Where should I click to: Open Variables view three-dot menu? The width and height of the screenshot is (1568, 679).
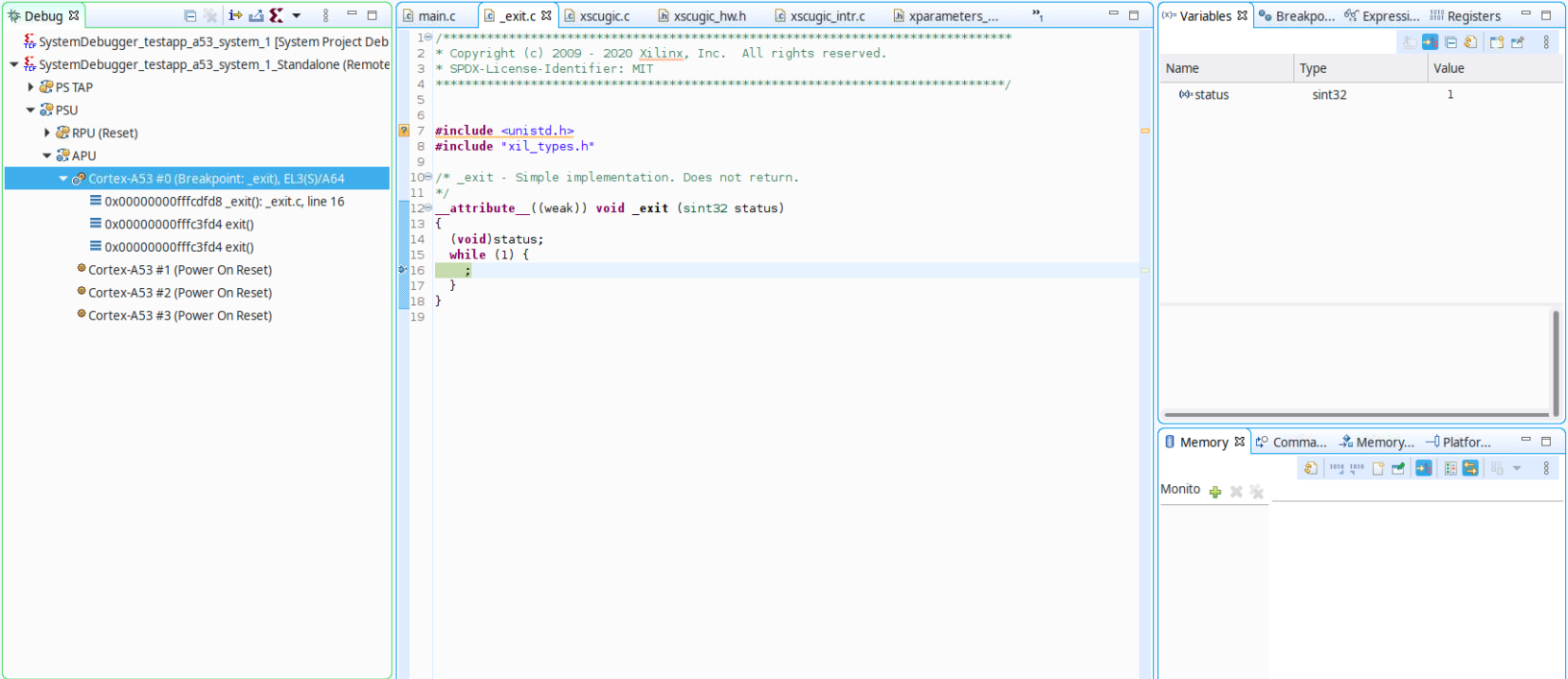tap(1546, 42)
